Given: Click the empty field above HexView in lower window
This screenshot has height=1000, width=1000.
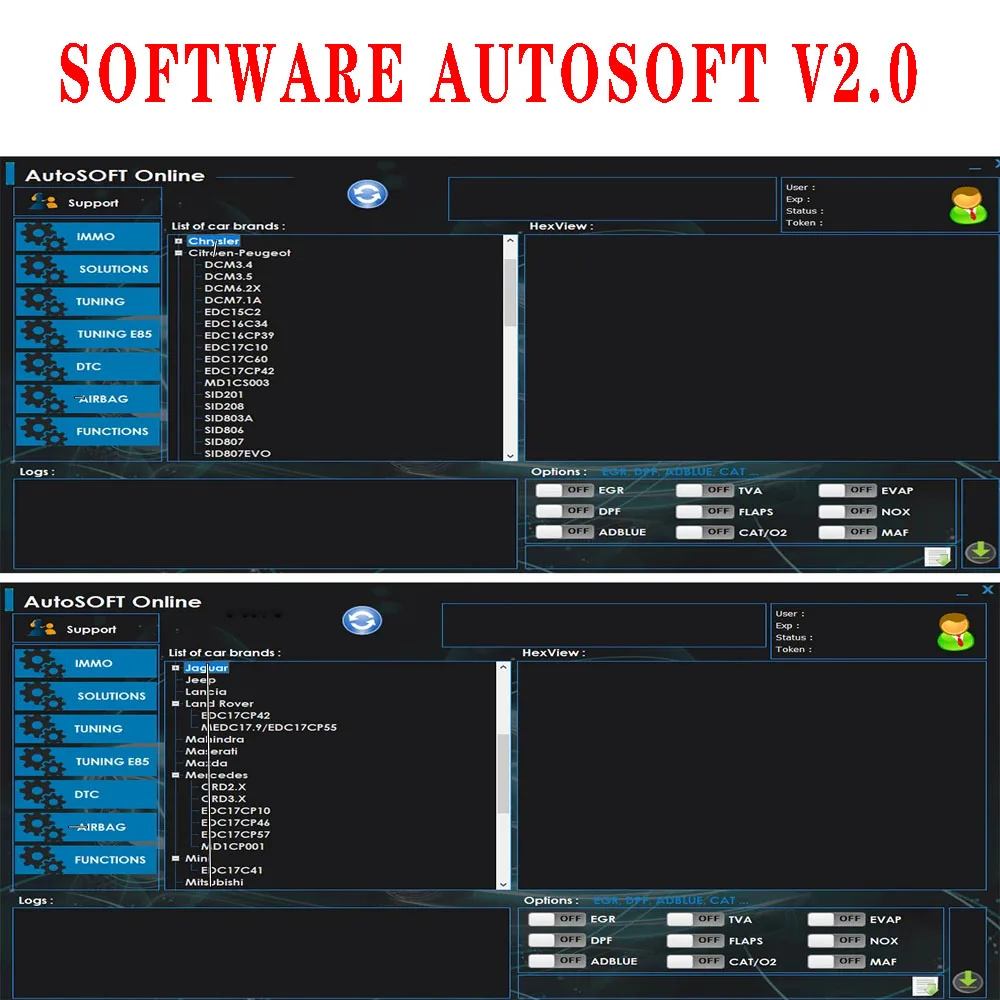Looking at the screenshot, I should click(x=603, y=625).
